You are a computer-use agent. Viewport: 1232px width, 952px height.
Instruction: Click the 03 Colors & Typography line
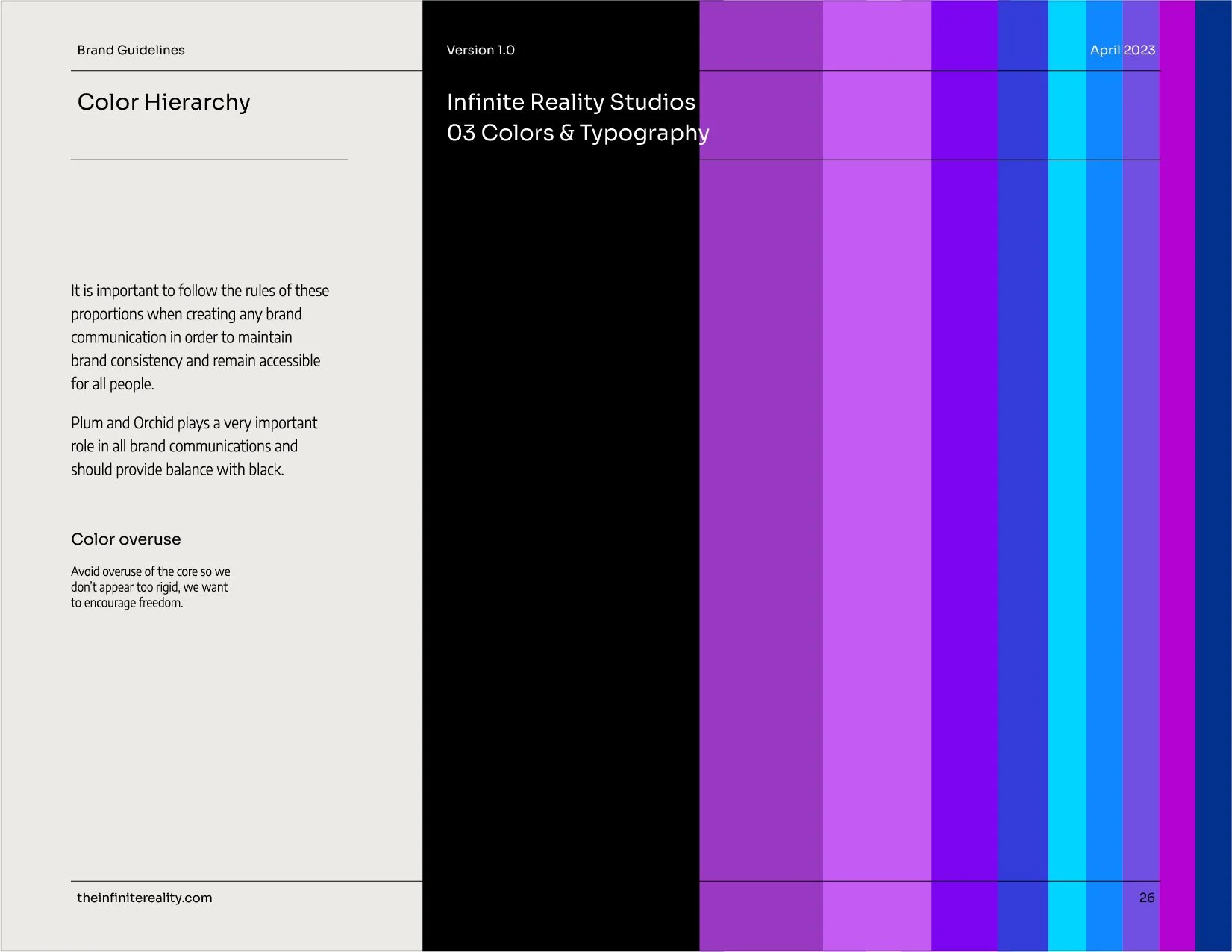[x=578, y=133]
